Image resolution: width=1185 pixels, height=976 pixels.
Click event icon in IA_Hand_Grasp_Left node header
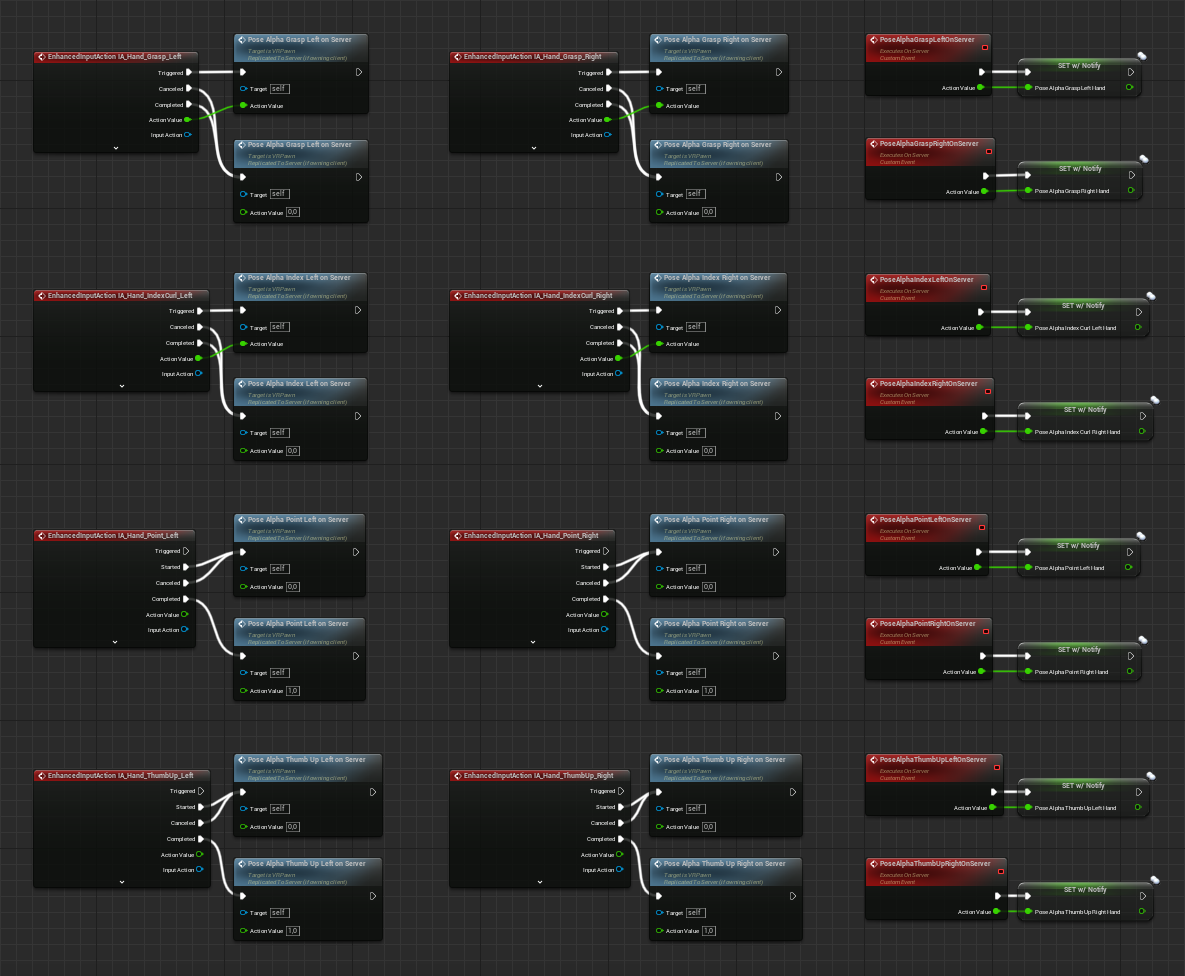tap(42, 57)
